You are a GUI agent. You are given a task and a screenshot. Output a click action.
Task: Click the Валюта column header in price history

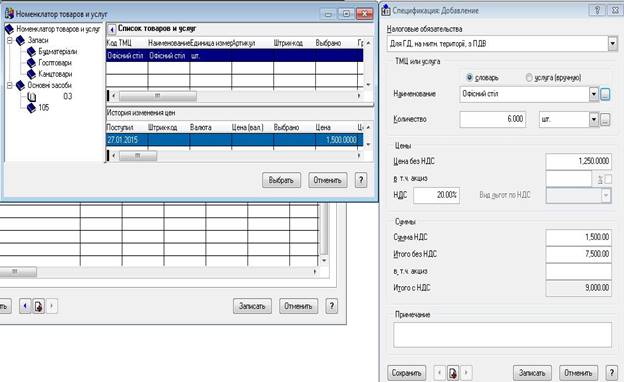coord(210,128)
